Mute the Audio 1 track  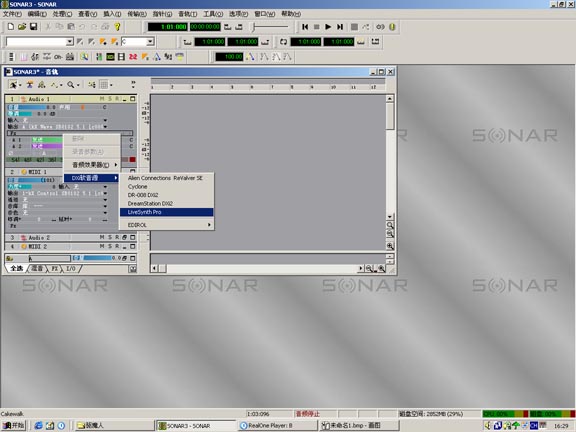pos(102,99)
